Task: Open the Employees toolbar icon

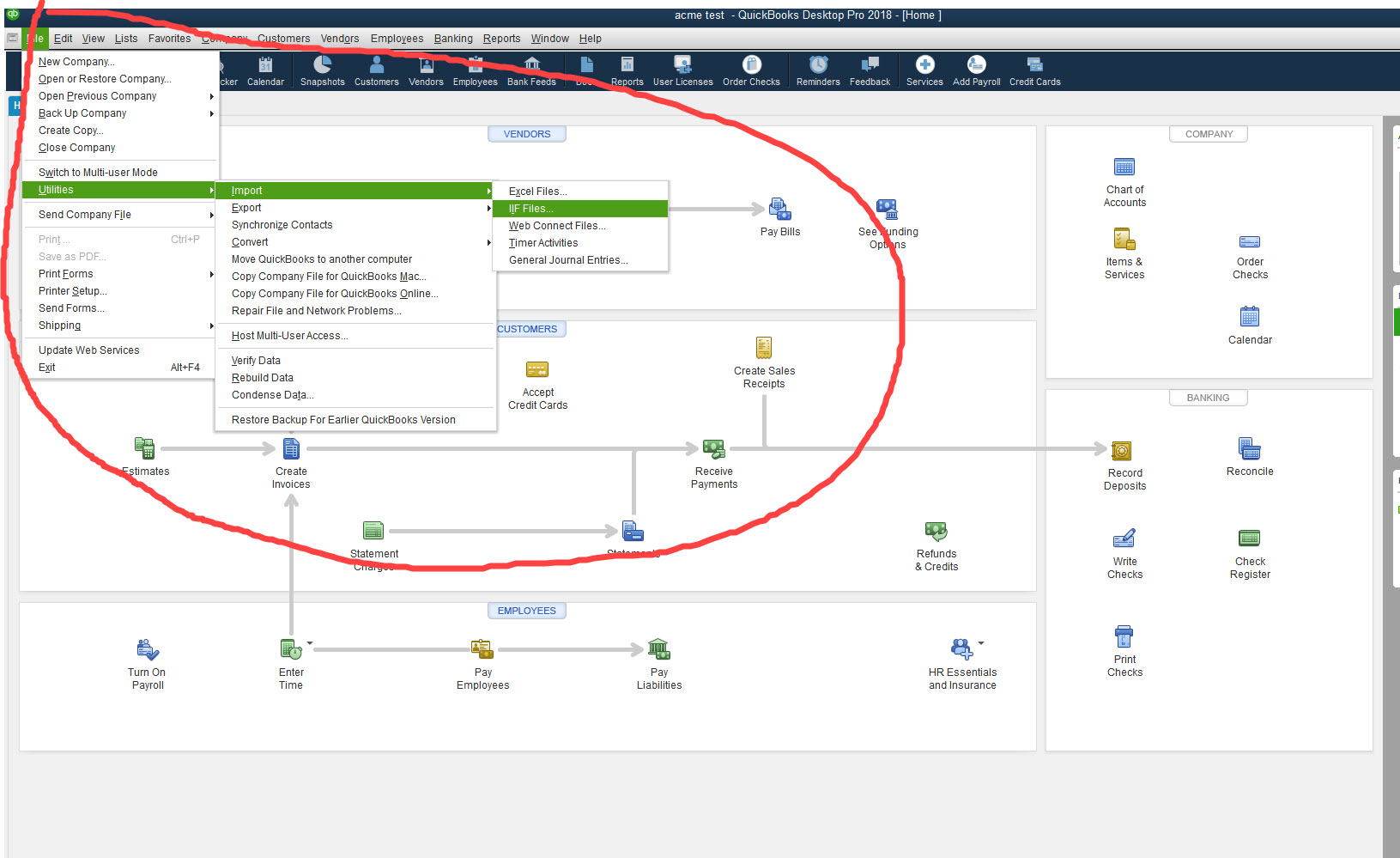Action: coord(475,71)
